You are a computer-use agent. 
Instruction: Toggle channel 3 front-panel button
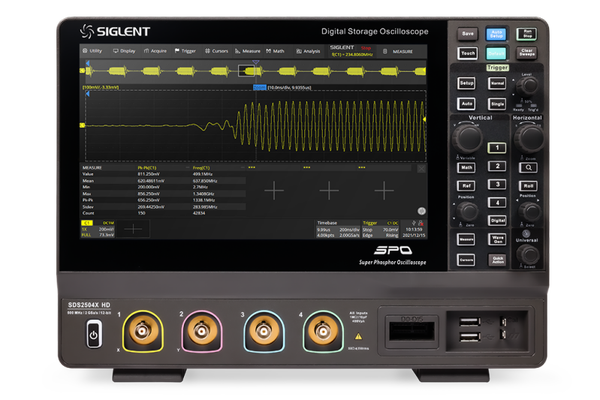click(x=497, y=184)
